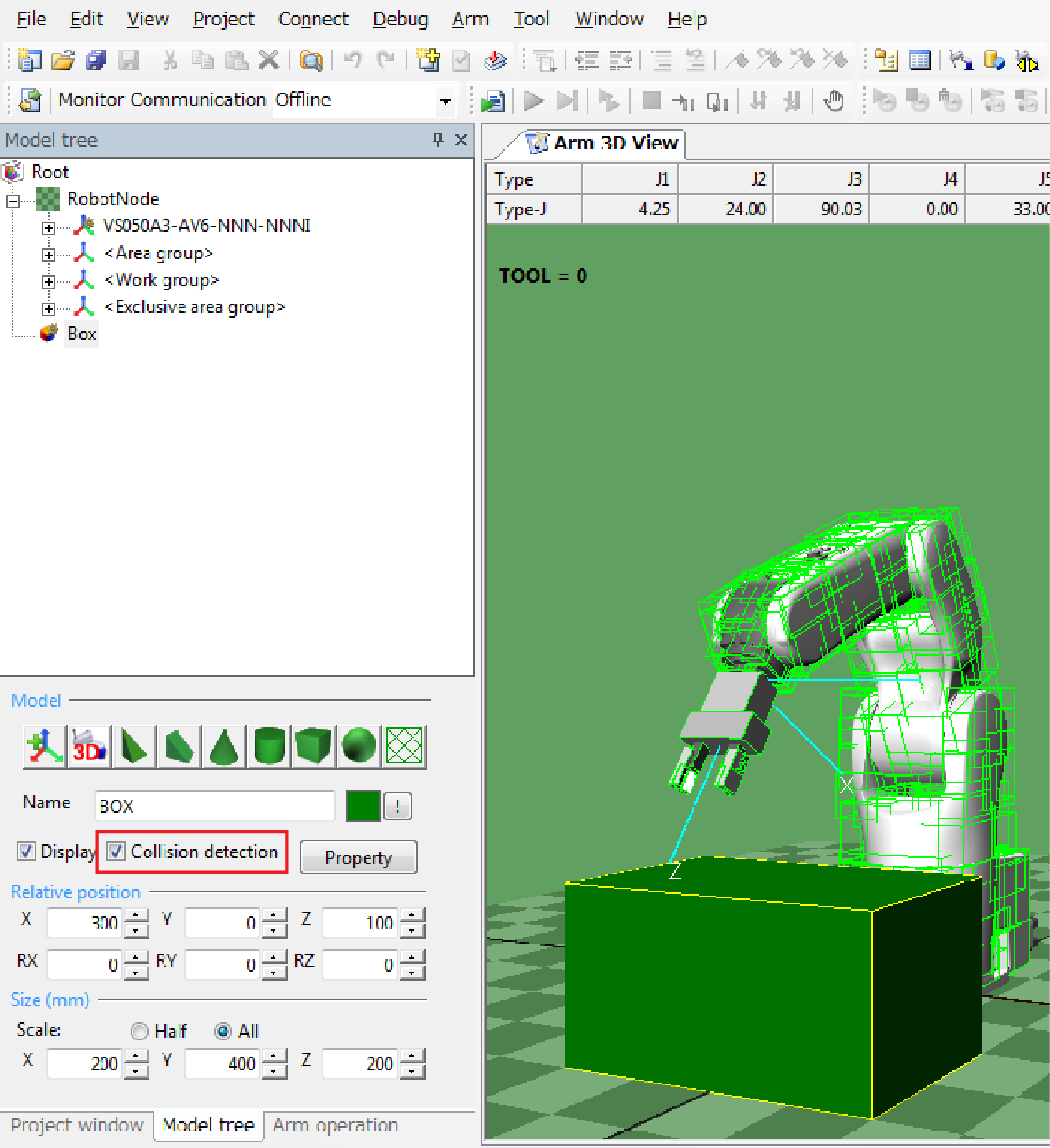
Task: Open the Debug menu
Action: [x=400, y=19]
